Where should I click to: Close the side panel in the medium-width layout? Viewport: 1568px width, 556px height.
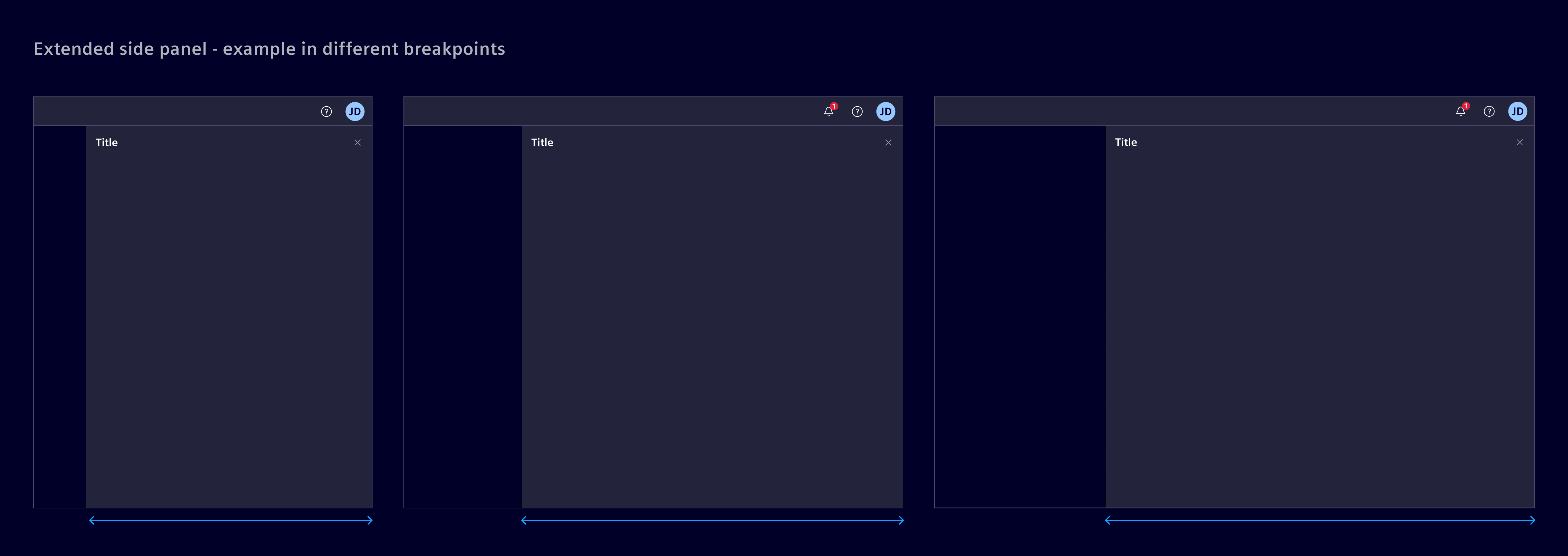click(x=888, y=143)
